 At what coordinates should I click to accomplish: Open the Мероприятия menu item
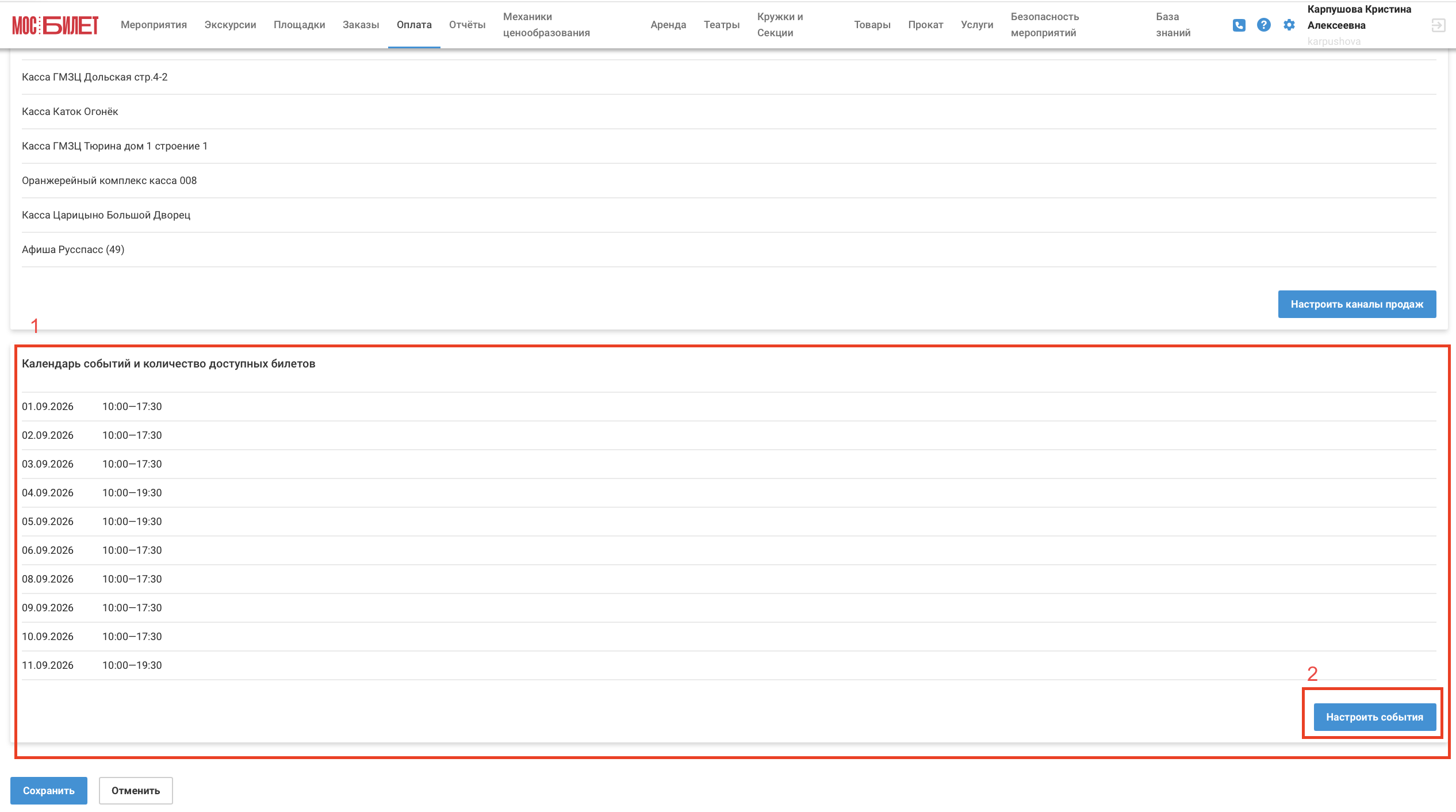click(154, 25)
